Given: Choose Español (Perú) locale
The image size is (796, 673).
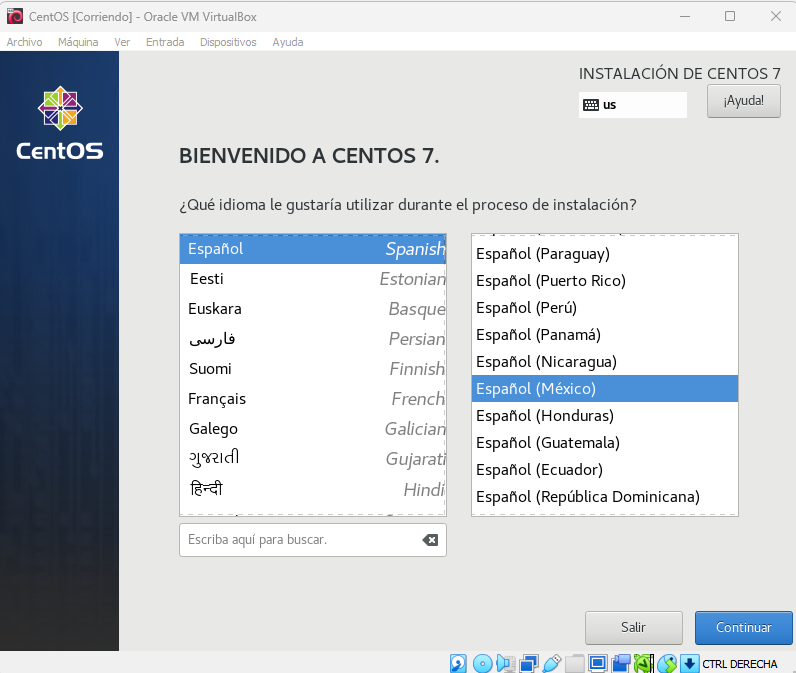Looking at the screenshot, I should click(x=605, y=308).
